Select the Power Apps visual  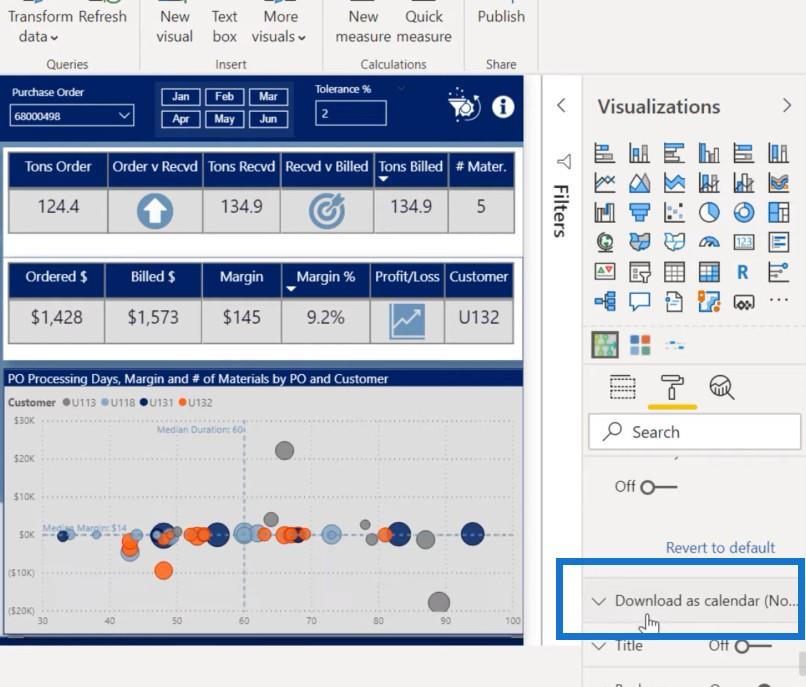pos(744,302)
